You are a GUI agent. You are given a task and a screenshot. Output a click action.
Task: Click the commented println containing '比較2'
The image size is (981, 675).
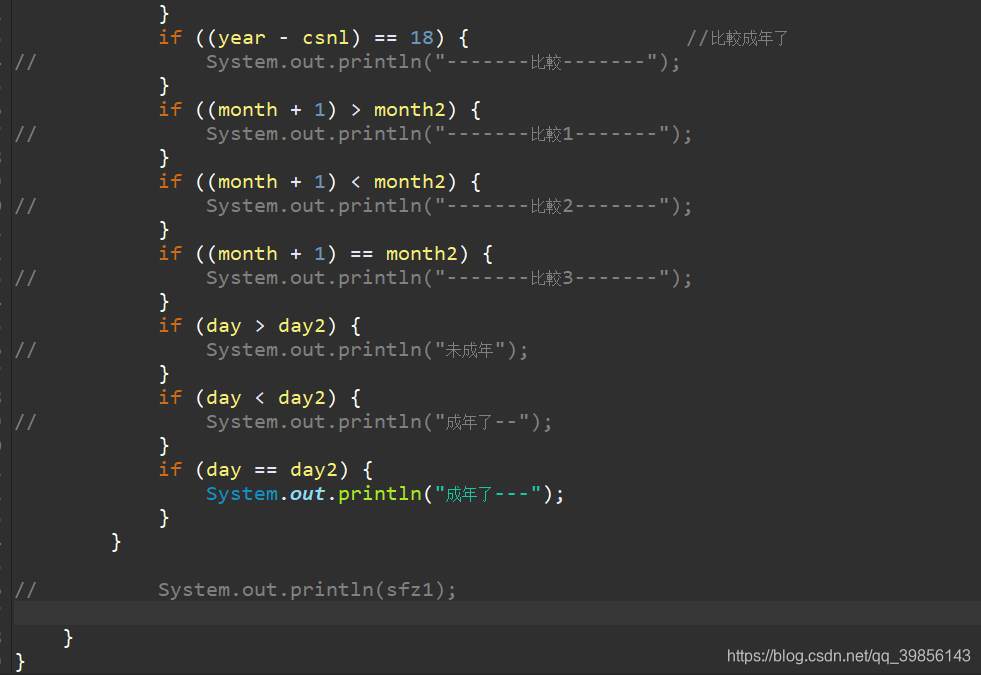tap(449, 206)
